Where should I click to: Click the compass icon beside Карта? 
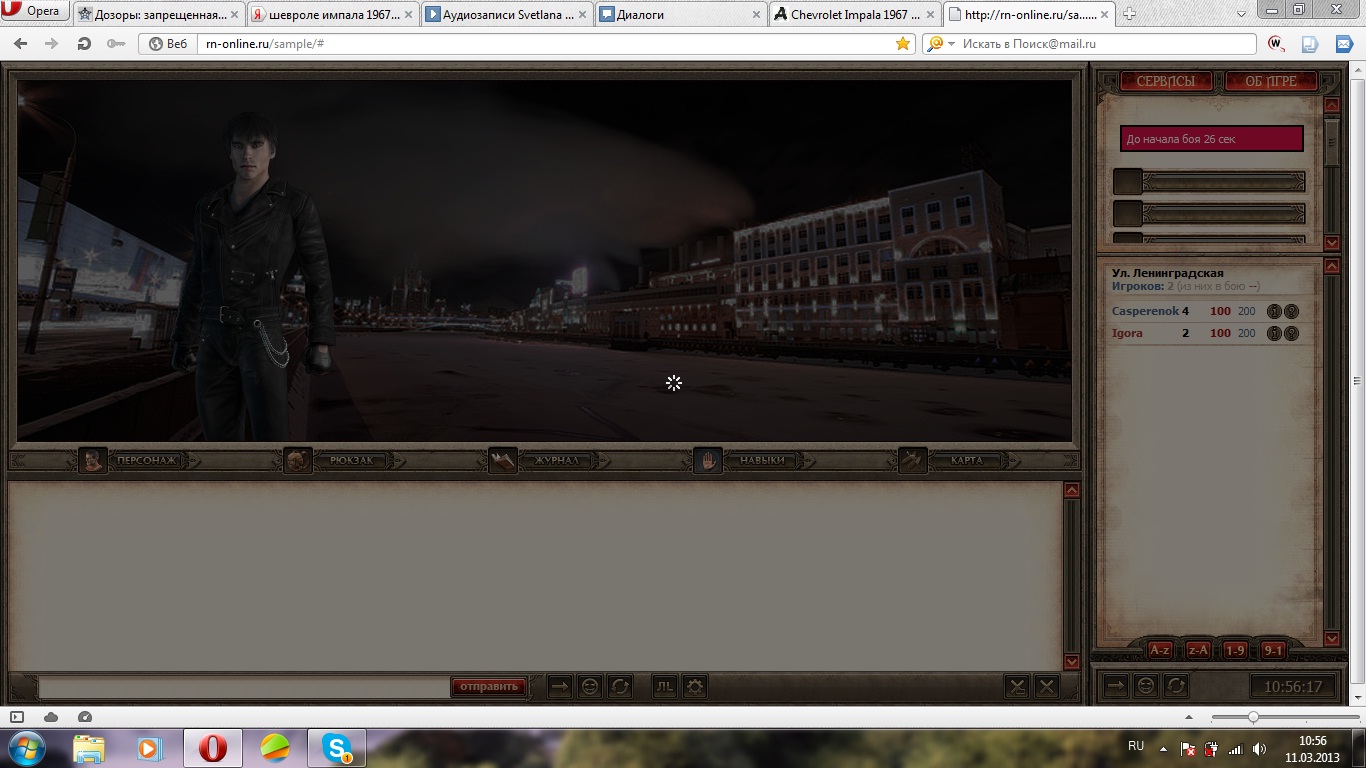[913, 460]
